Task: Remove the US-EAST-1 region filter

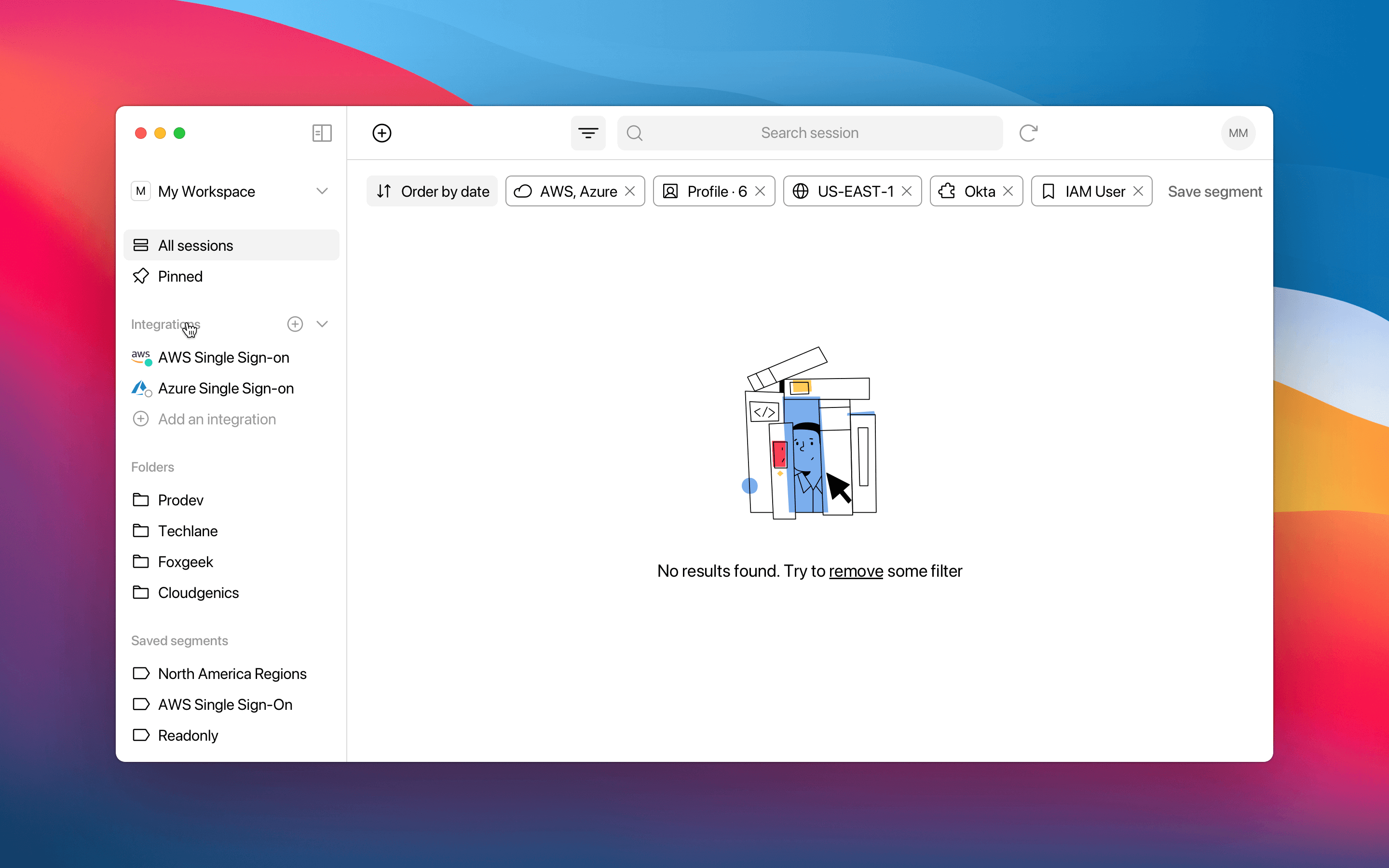Action: [907, 191]
